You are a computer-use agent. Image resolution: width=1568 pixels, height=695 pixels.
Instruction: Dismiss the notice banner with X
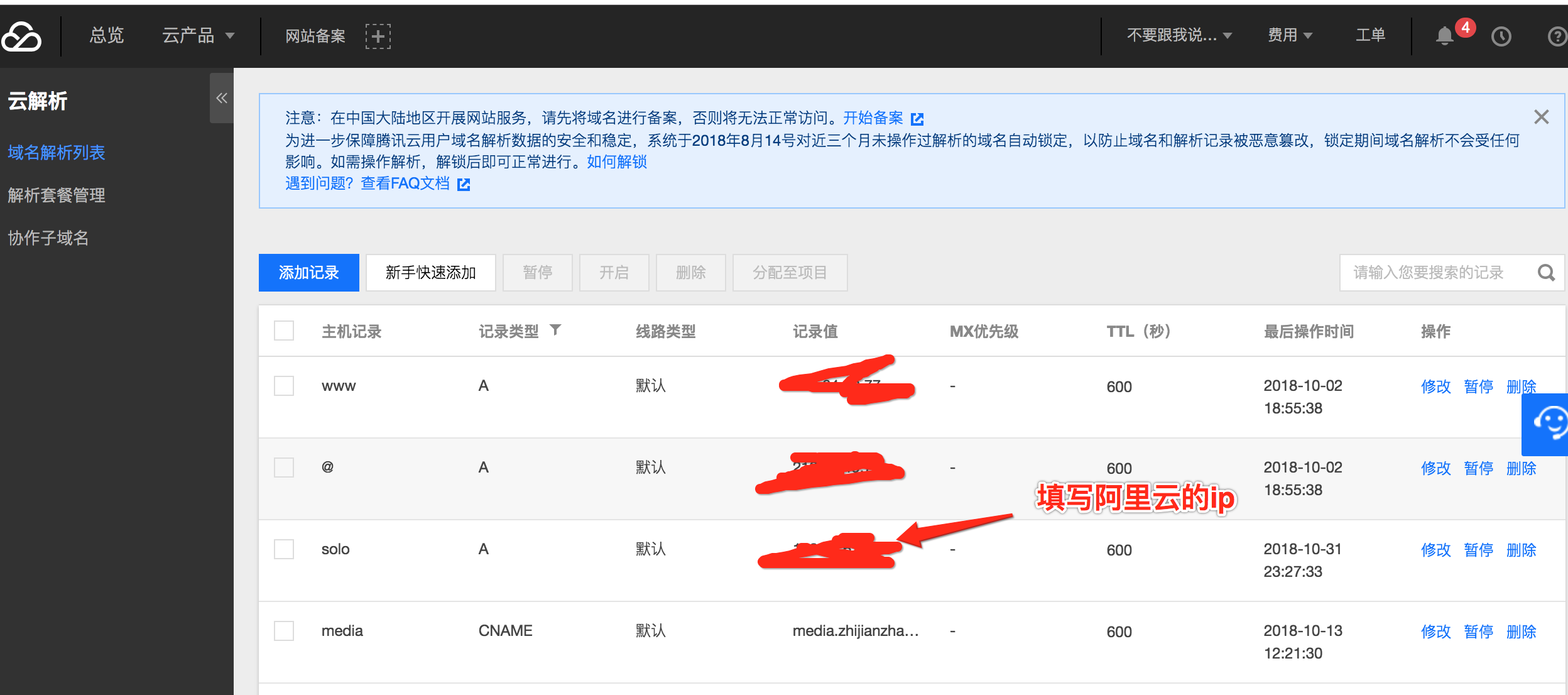click(x=1541, y=117)
